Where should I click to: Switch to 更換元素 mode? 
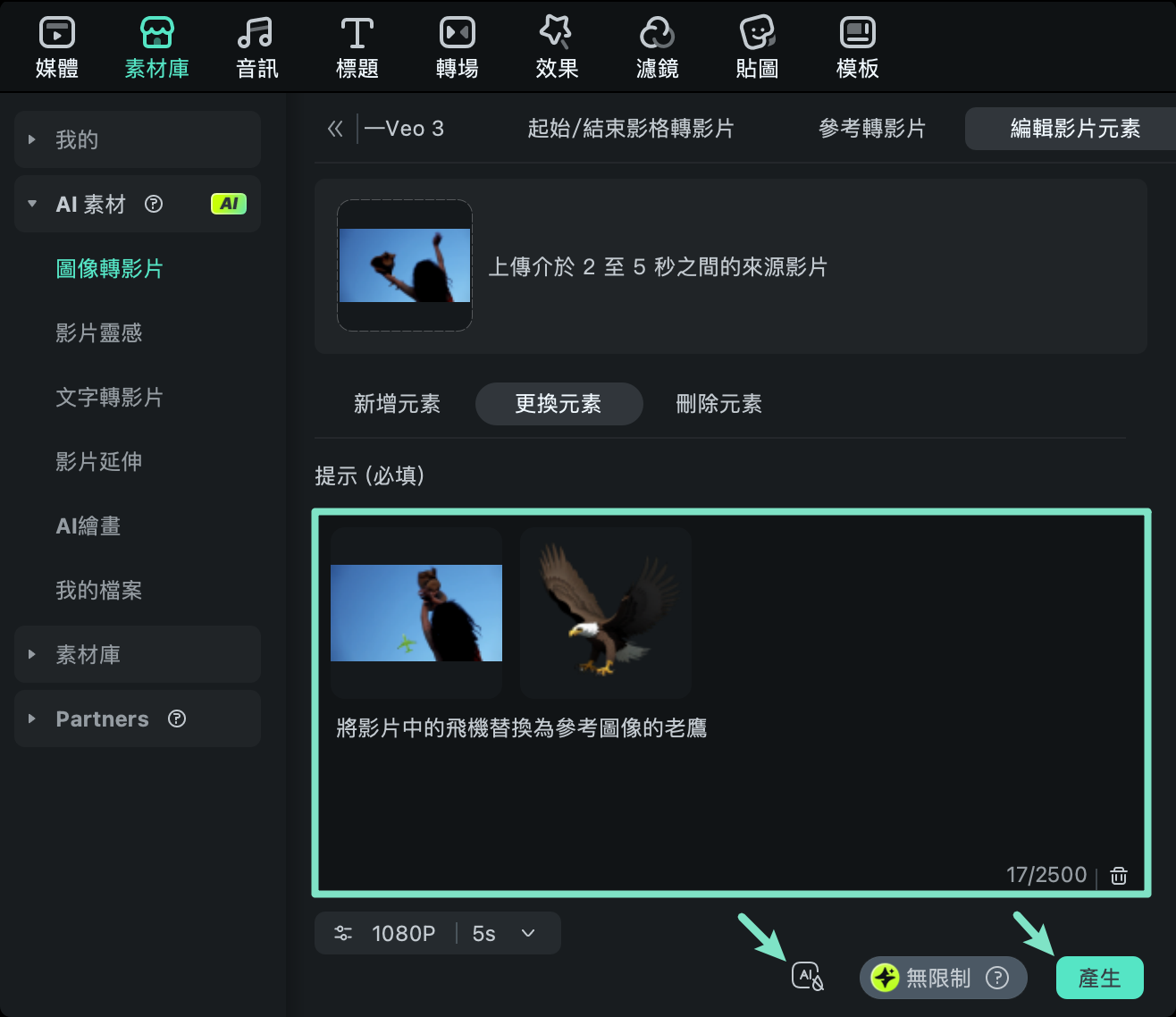(x=559, y=404)
